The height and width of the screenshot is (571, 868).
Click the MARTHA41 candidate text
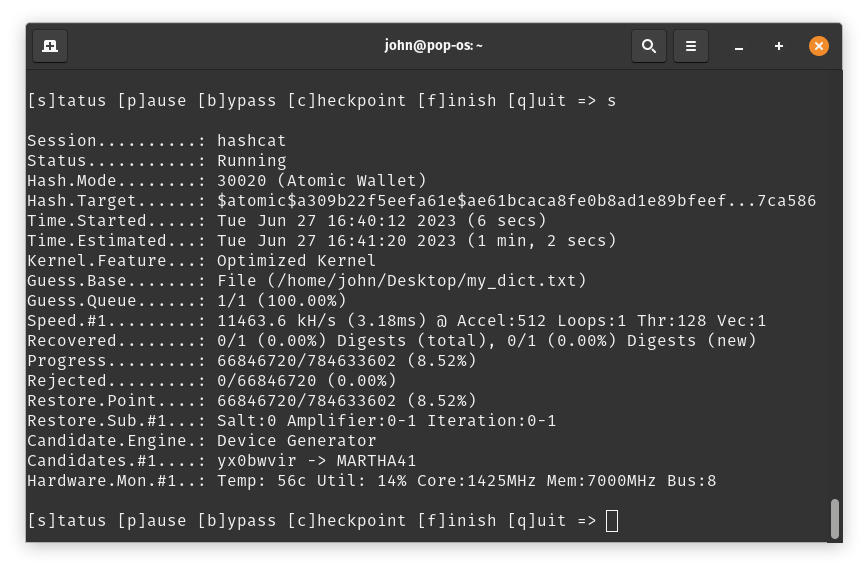coord(377,461)
